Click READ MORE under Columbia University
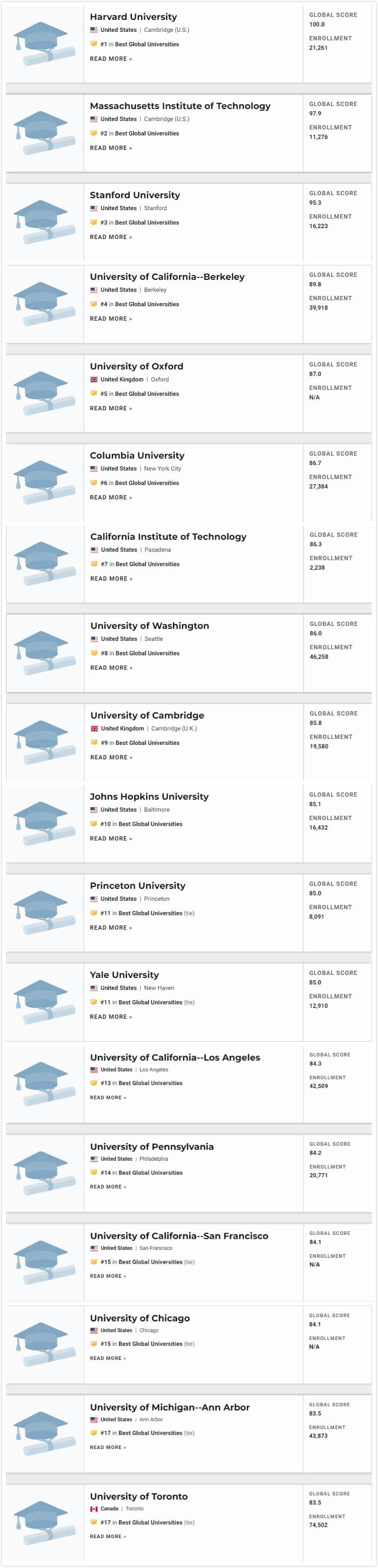Viewport: 378px width, 1568px height. coord(110,497)
